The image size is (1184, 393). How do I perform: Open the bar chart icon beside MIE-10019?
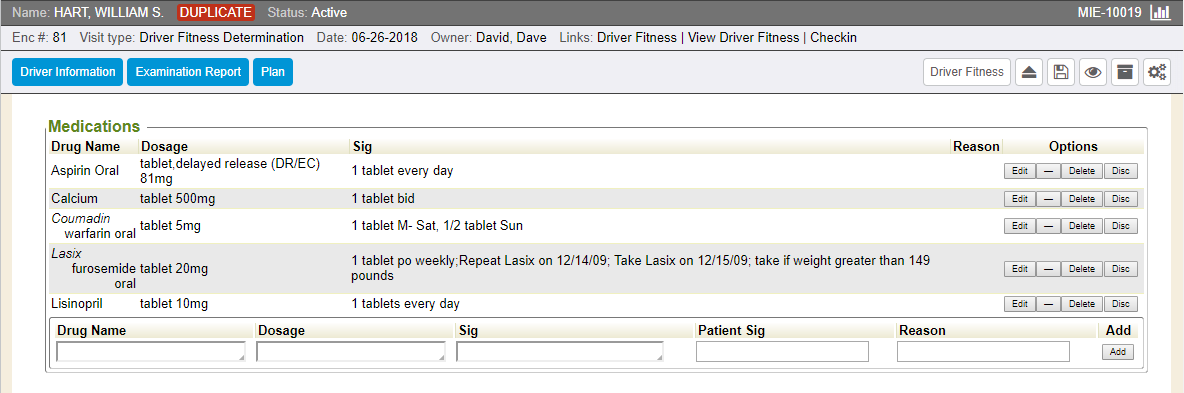pos(1160,13)
